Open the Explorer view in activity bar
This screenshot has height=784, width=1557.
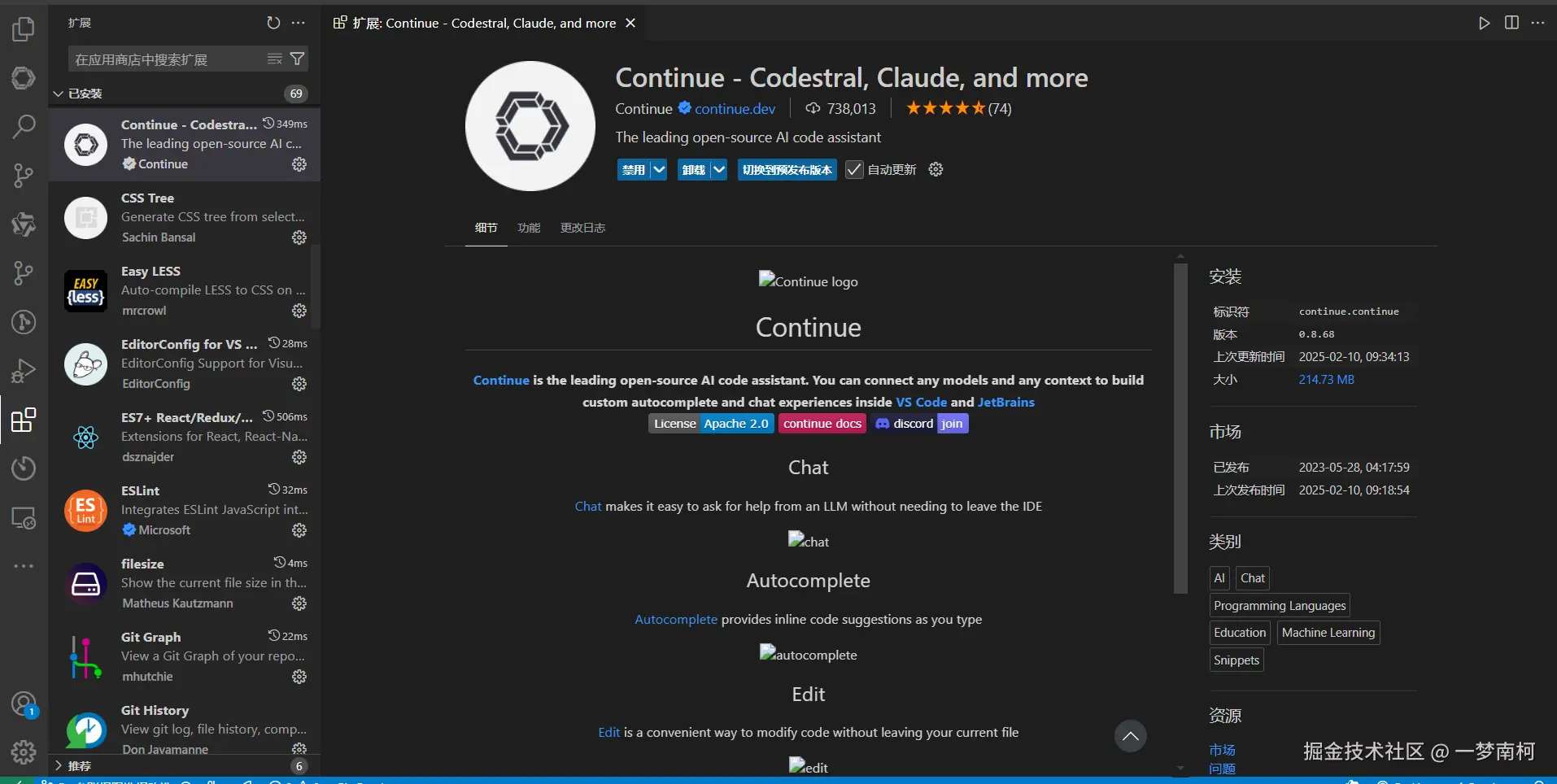click(x=24, y=30)
